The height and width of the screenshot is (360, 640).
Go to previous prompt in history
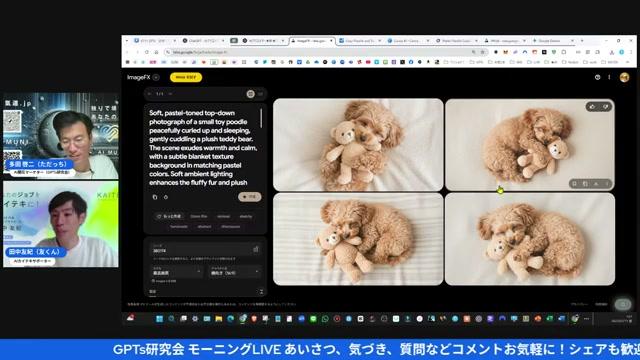click(x=150, y=94)
